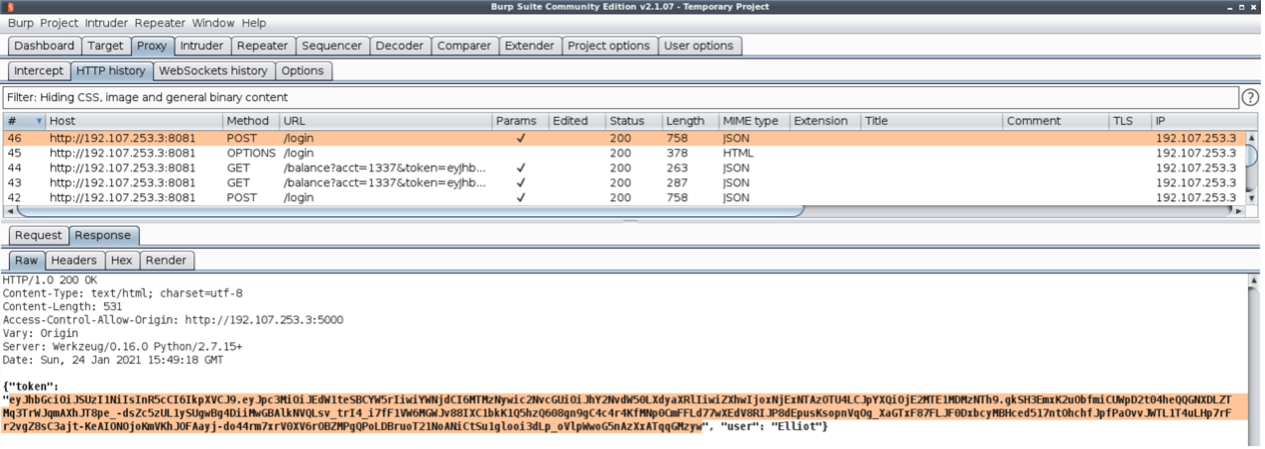1265x449 pixels.
Task: Sort by the Comment column header
Action: point(1056,121)
